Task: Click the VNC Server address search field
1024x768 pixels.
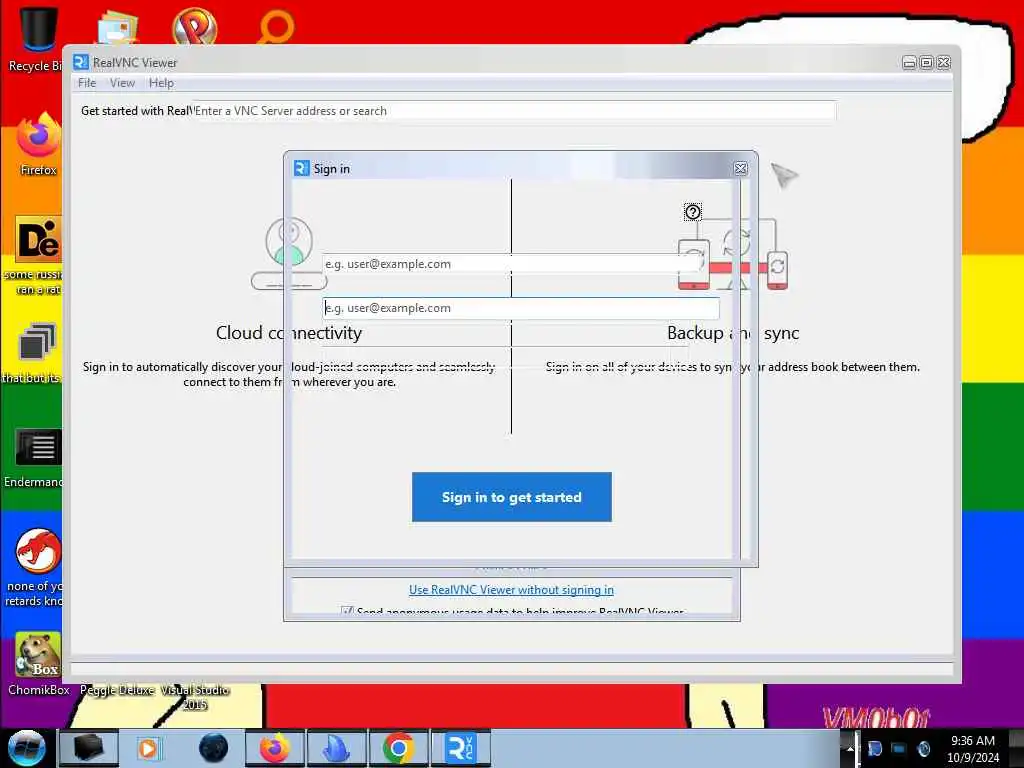Action: 514,111
